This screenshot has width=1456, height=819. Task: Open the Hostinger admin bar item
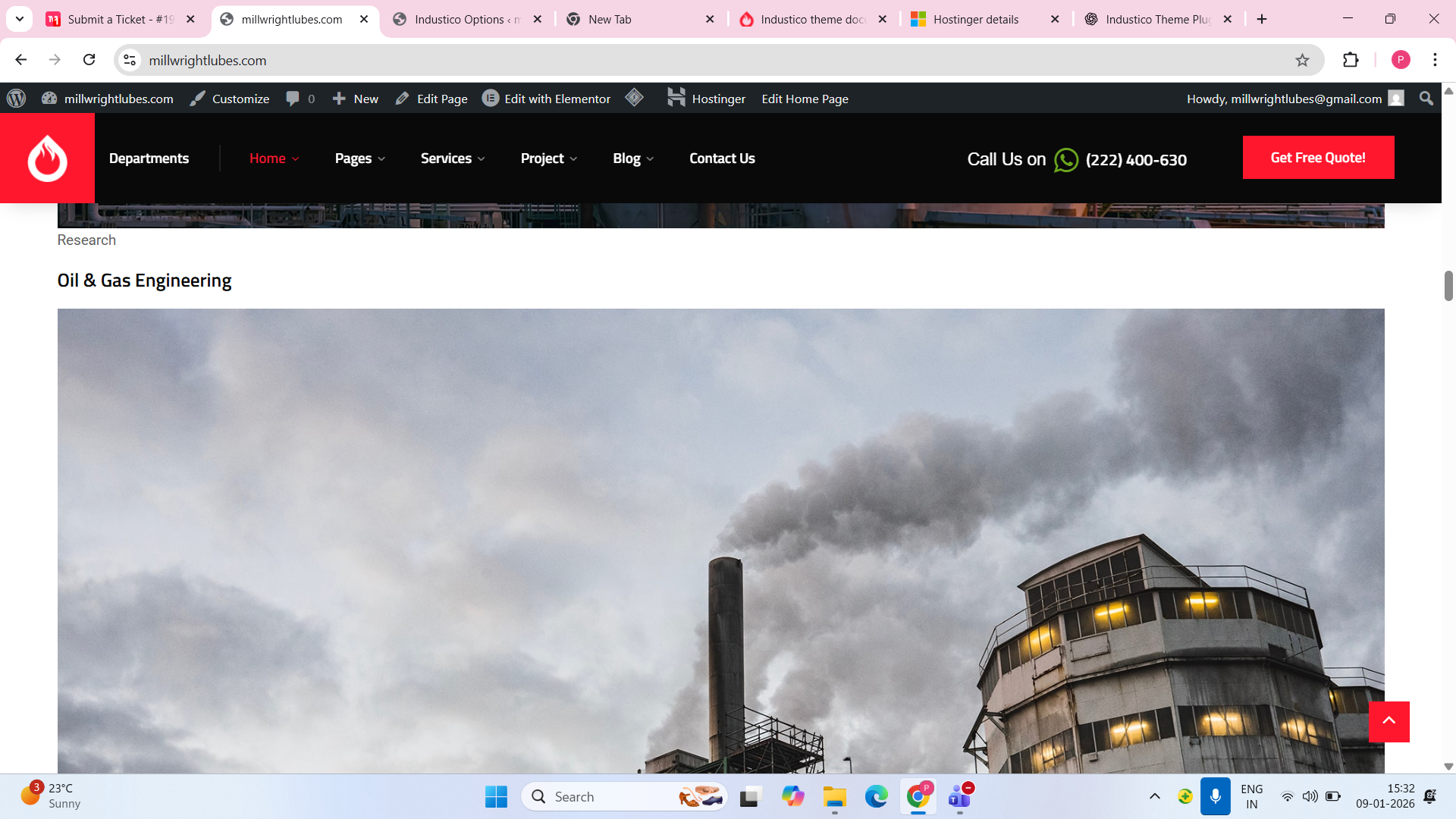(x=707, y=99)
